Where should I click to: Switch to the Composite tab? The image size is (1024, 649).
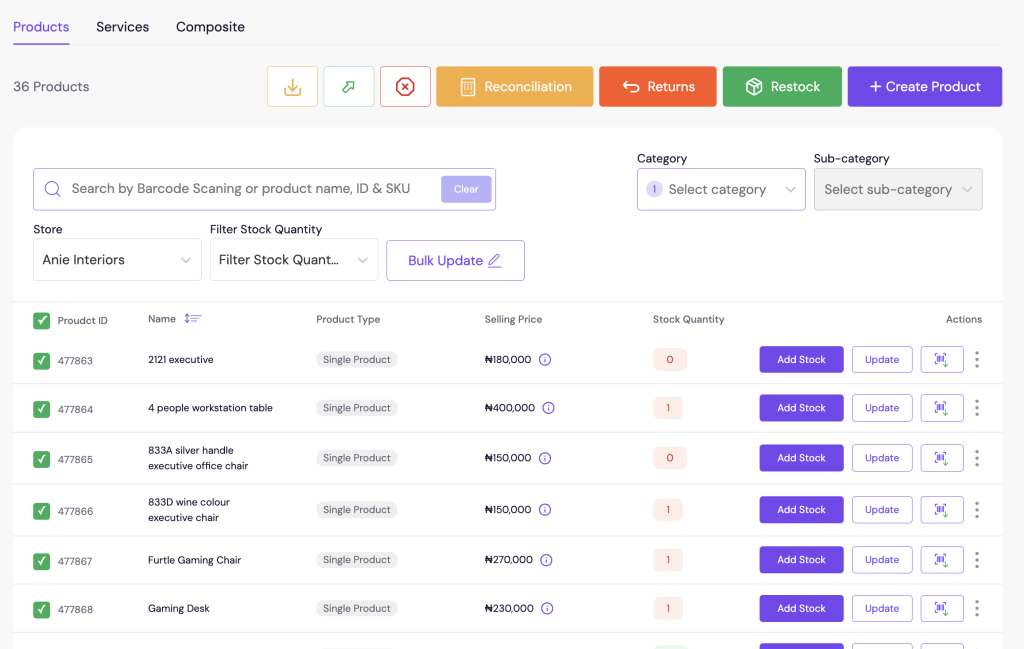click(210, 27)
